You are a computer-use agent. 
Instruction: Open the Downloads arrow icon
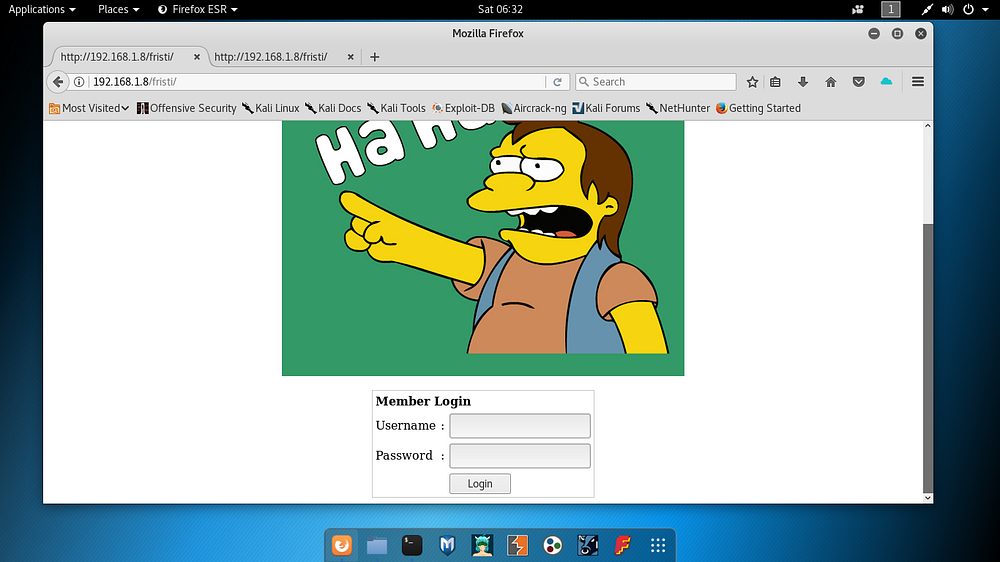[x=803, y=82]
